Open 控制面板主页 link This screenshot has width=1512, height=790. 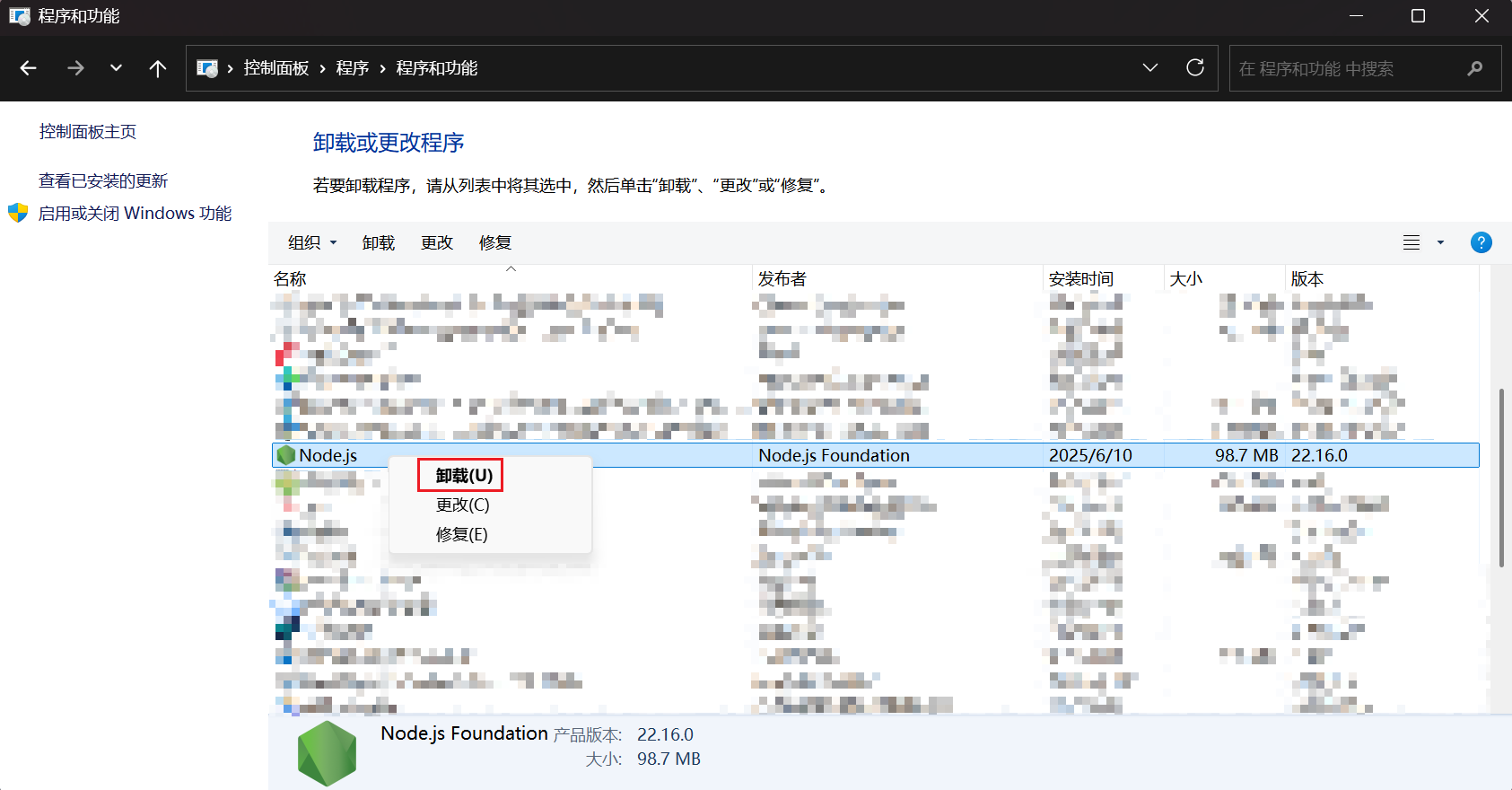[x=88, y=132]
